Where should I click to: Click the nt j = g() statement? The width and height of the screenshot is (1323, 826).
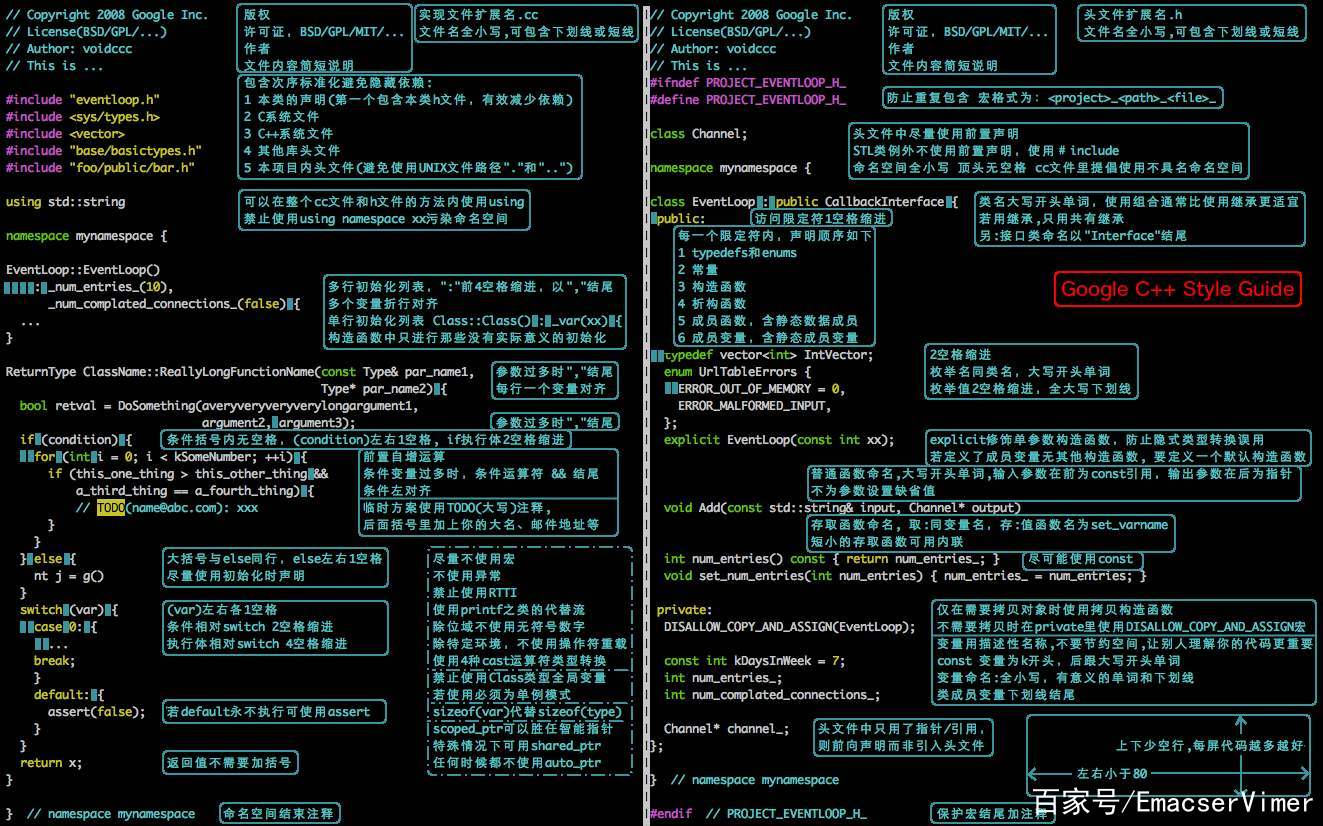[x=68, y=576]
